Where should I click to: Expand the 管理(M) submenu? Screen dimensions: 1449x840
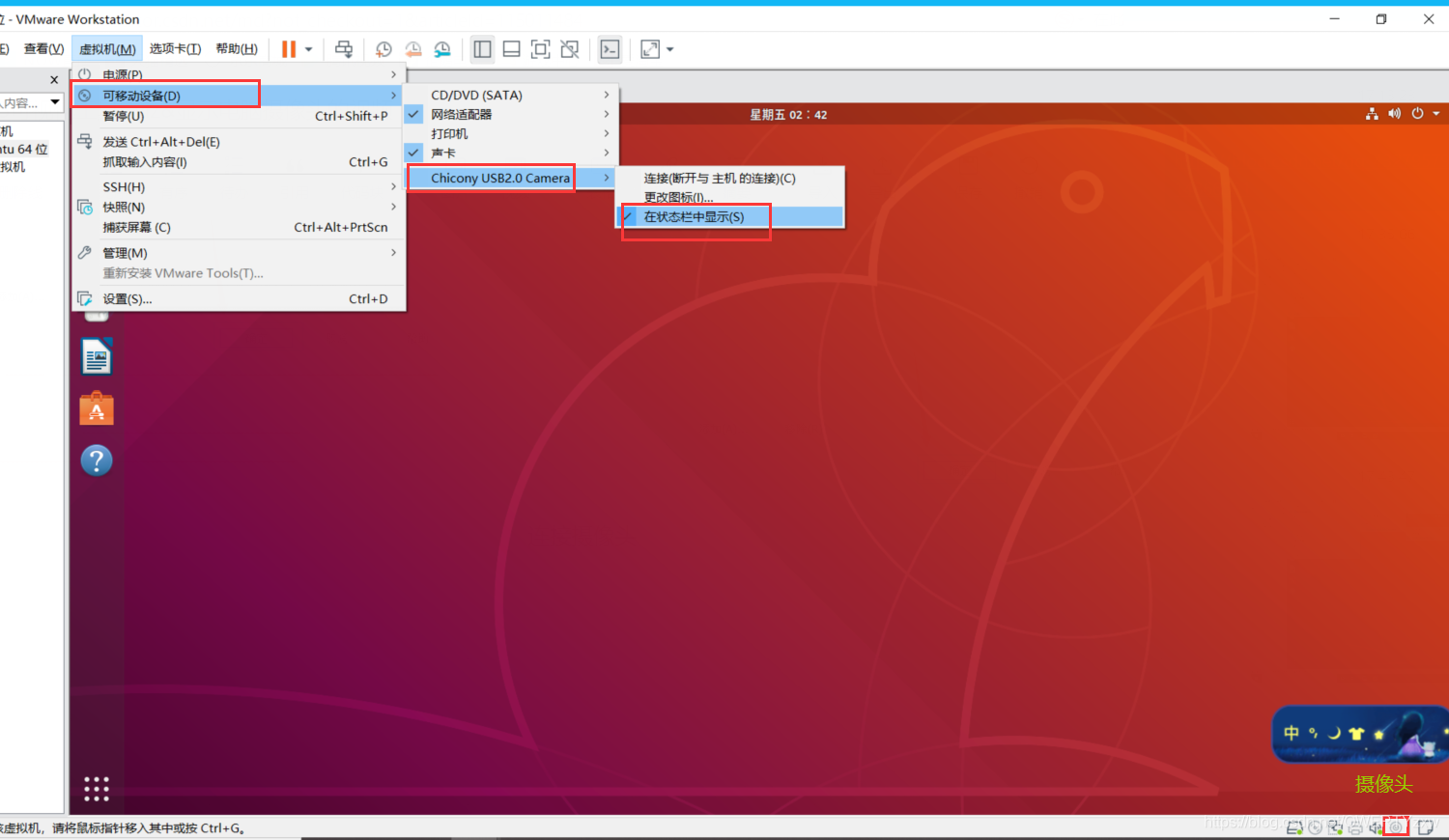(239, 252)
